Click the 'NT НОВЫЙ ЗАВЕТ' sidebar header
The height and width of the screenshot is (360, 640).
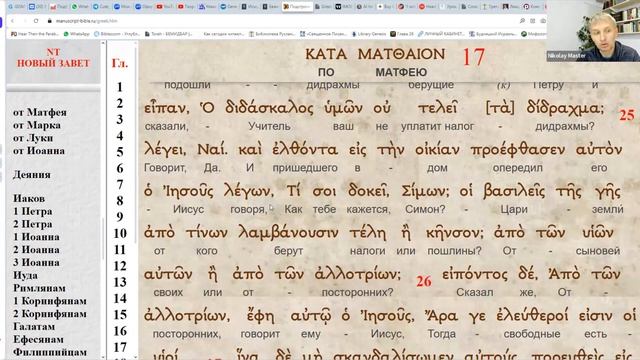pyautogui.click(x=53, y=58)
